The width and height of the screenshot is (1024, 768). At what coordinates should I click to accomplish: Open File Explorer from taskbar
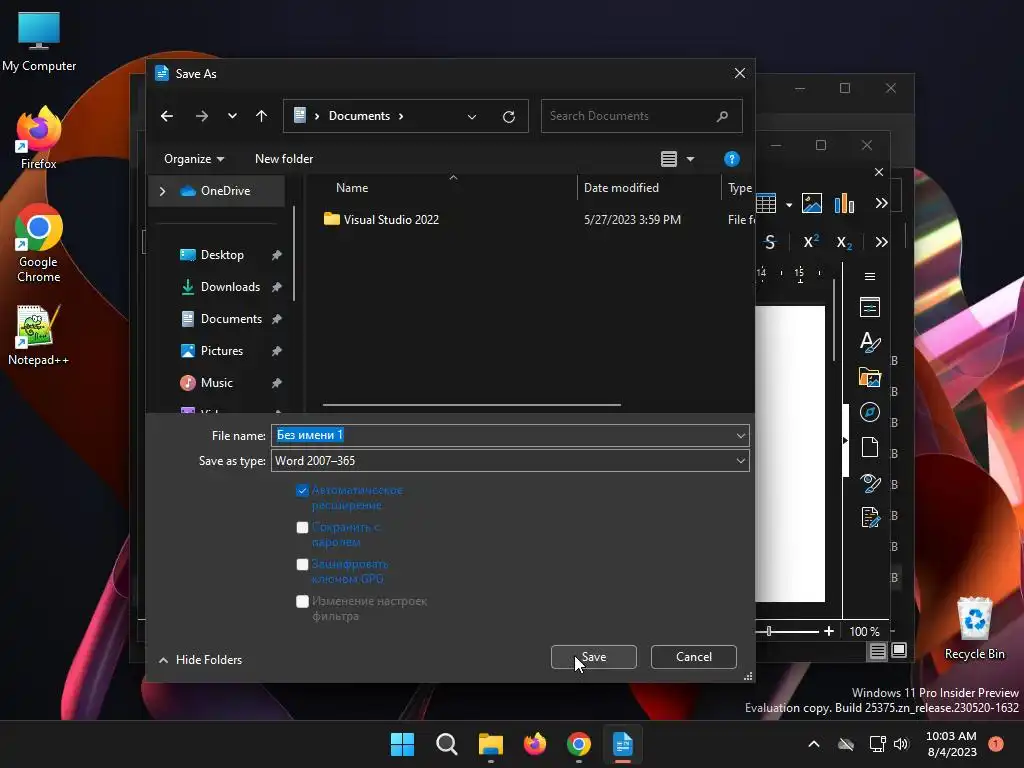coord(490,744)
